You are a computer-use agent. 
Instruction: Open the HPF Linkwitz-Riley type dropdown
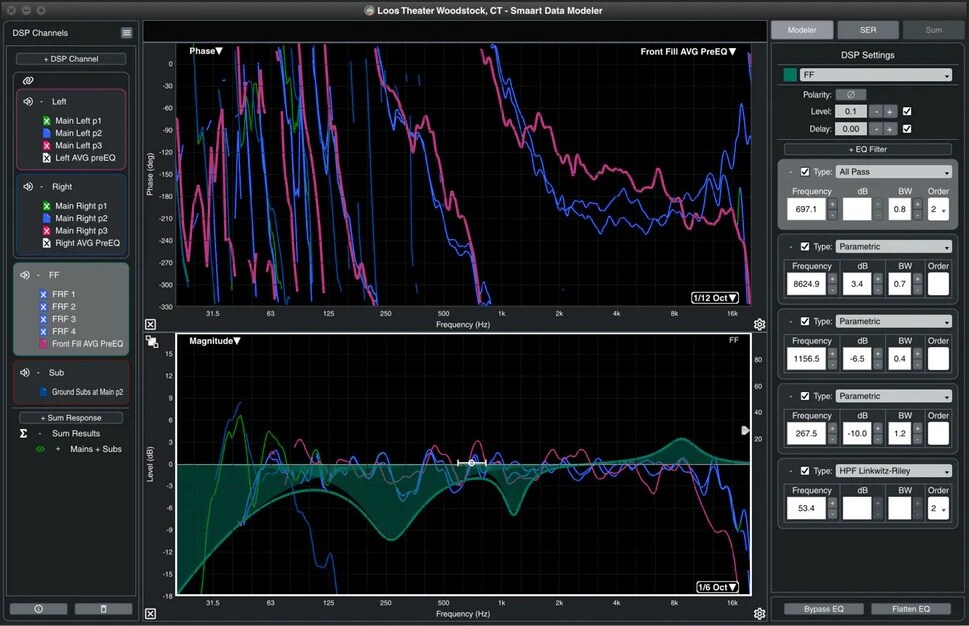click(893, 471)
